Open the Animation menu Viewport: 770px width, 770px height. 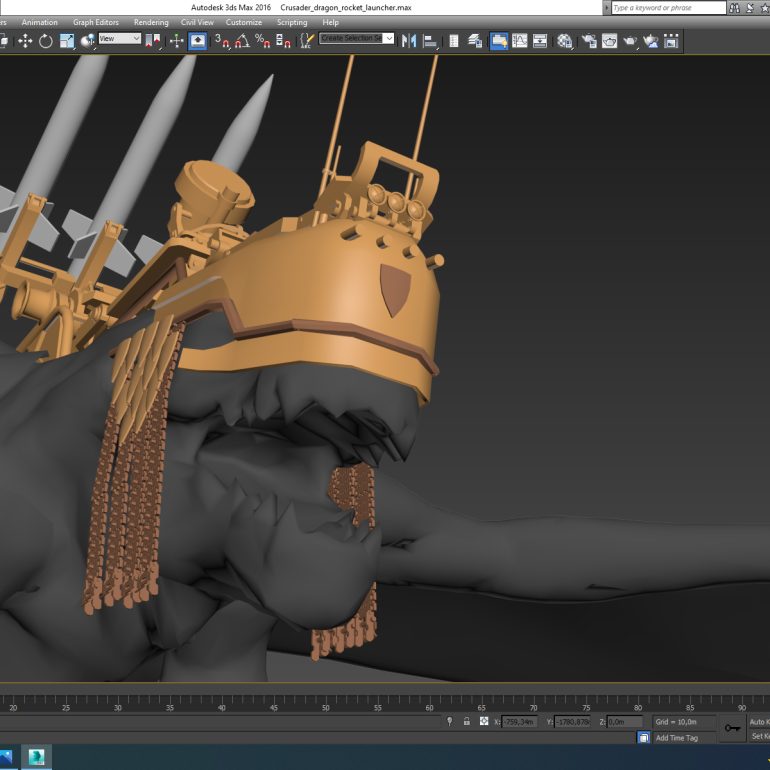click(39, 22)
